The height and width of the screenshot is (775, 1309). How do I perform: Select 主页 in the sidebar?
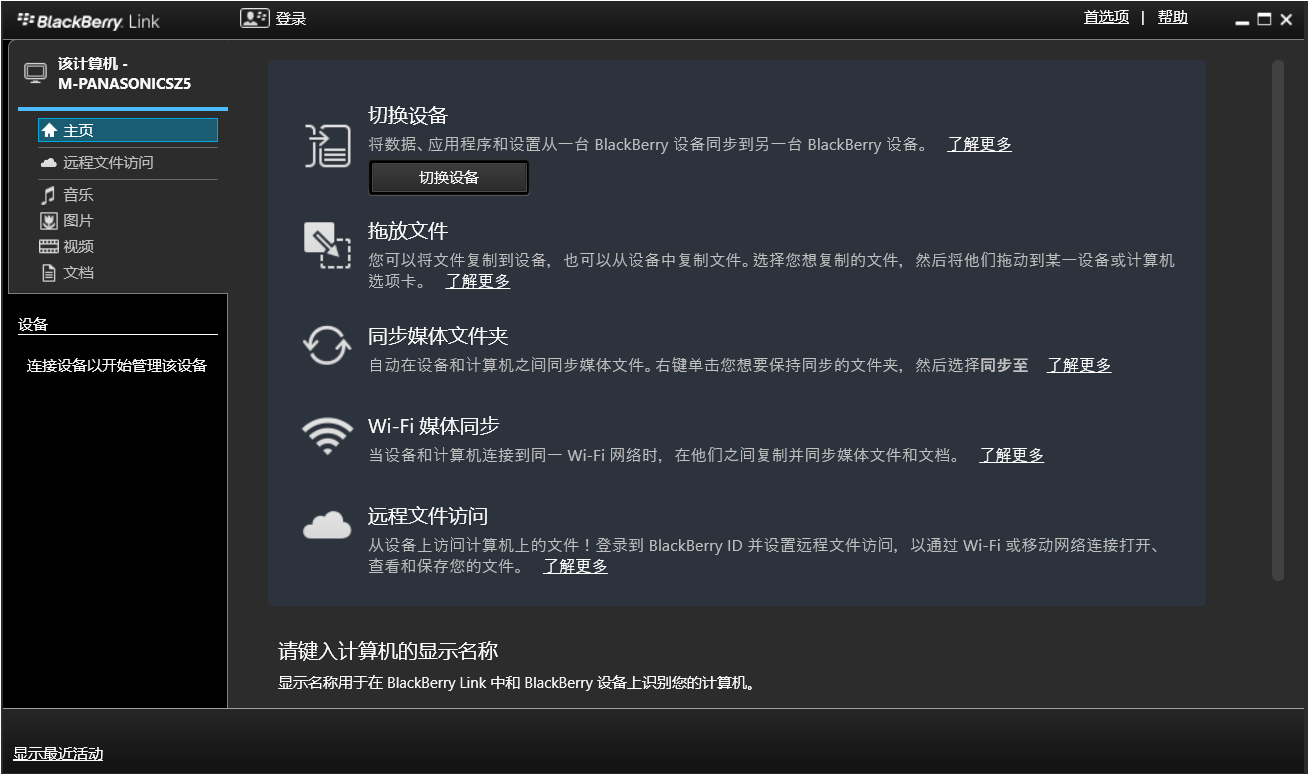point(127,130)
